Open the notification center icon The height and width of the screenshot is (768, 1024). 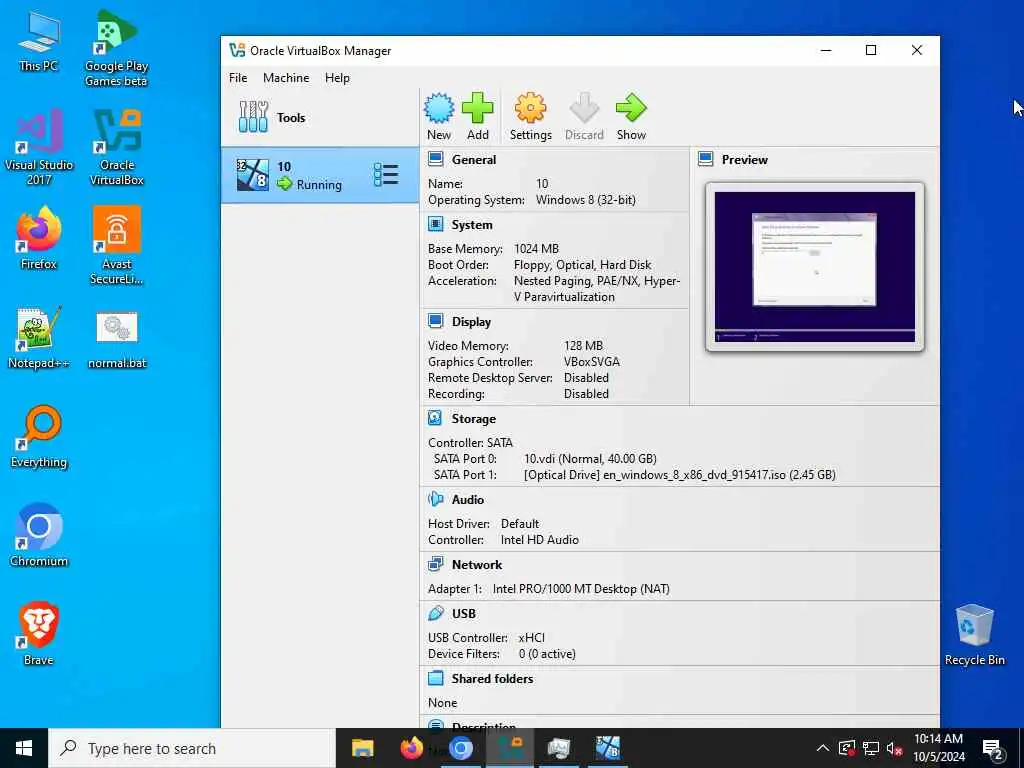993,749
